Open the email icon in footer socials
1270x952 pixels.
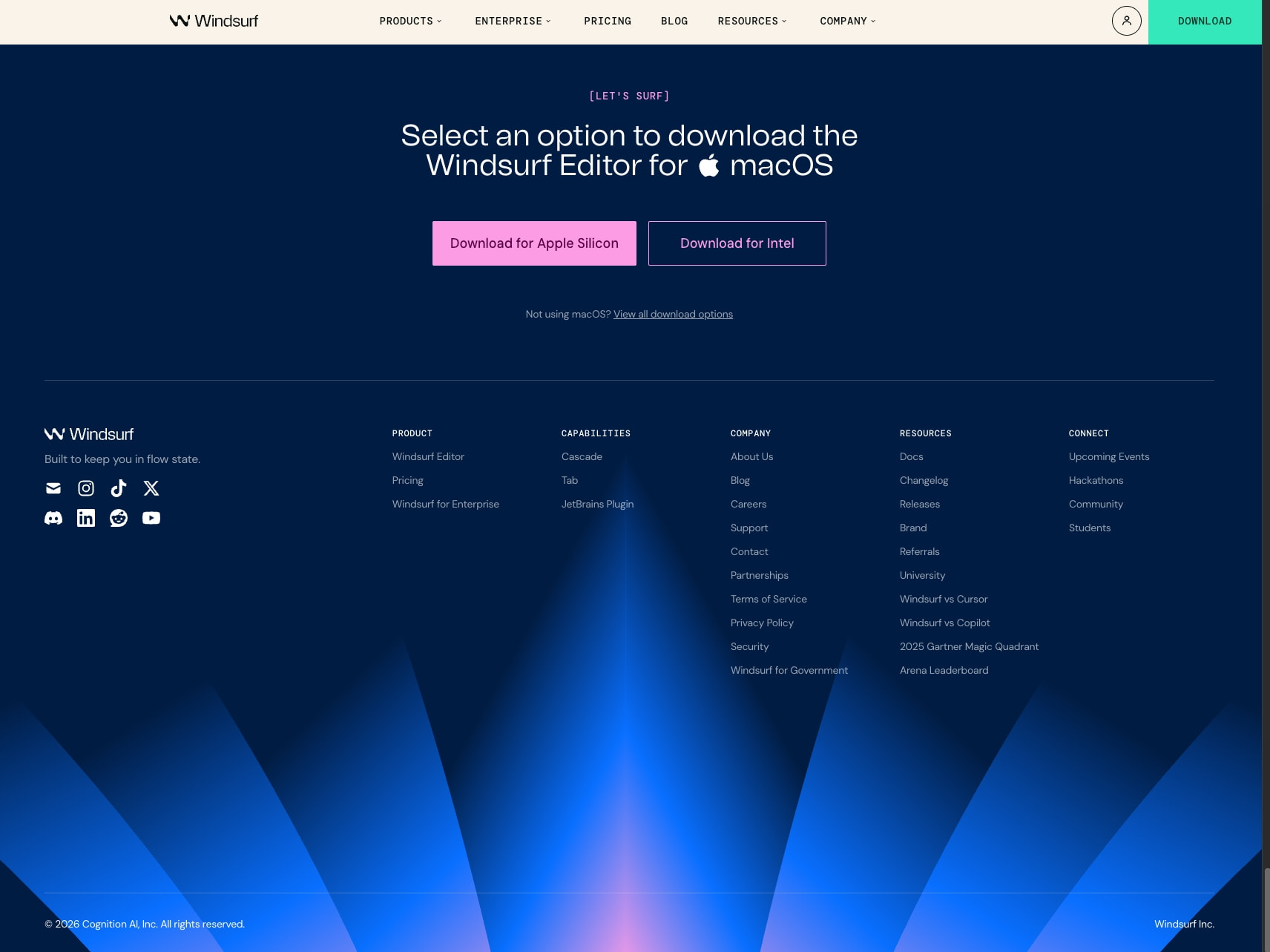coord(53,488)
